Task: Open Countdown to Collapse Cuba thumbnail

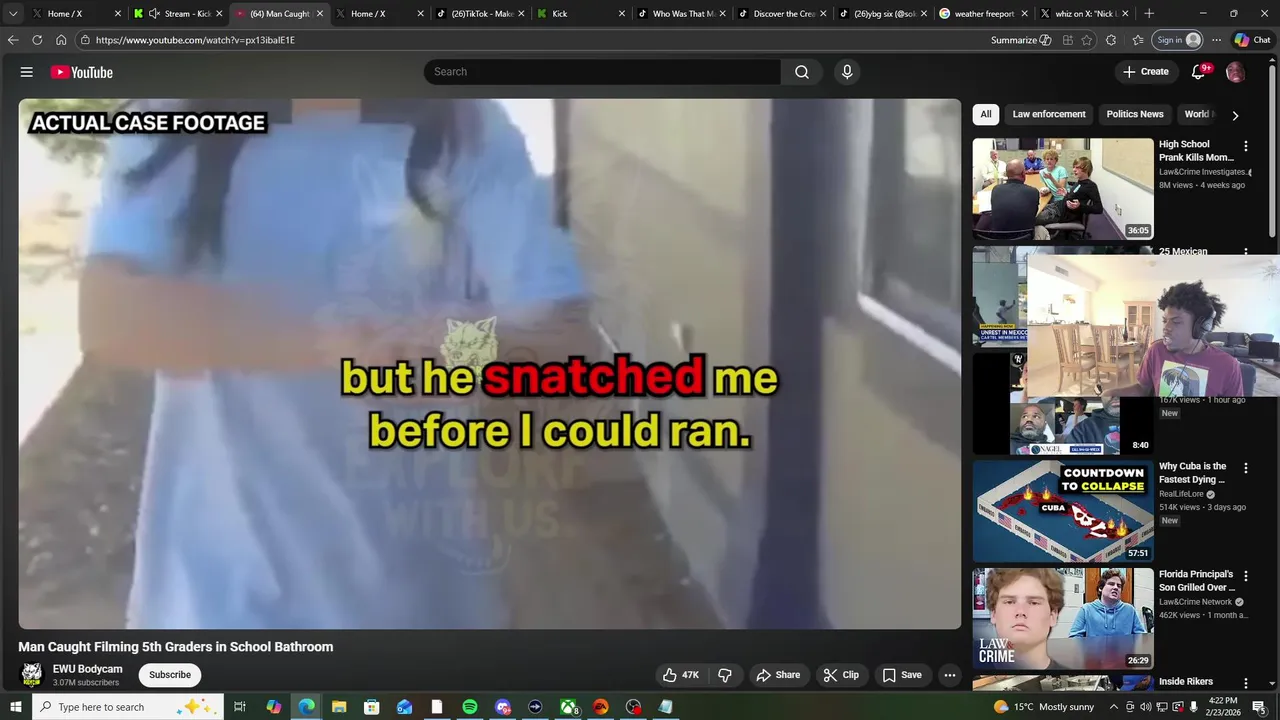Action: point(1063,511)
